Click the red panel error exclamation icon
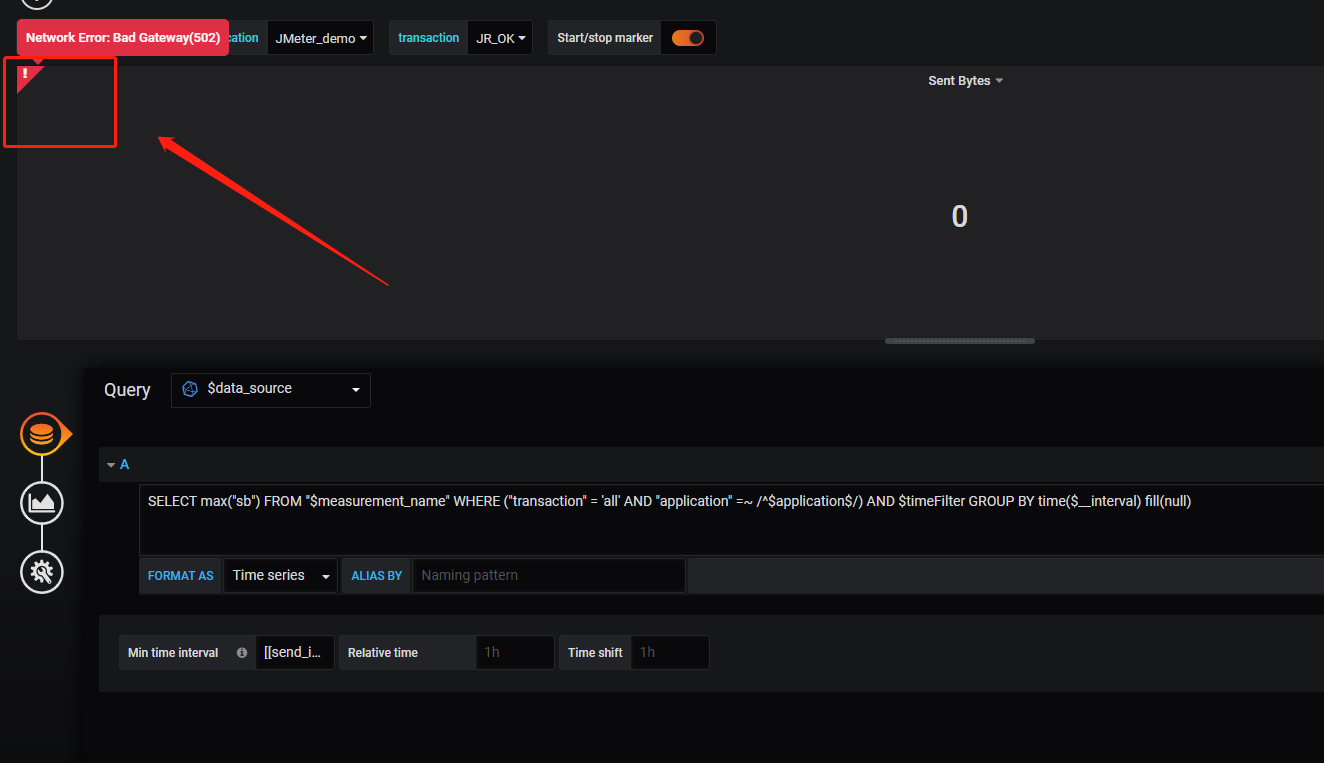This screenshot has height=763, width=1324. (x=27, y=75)
